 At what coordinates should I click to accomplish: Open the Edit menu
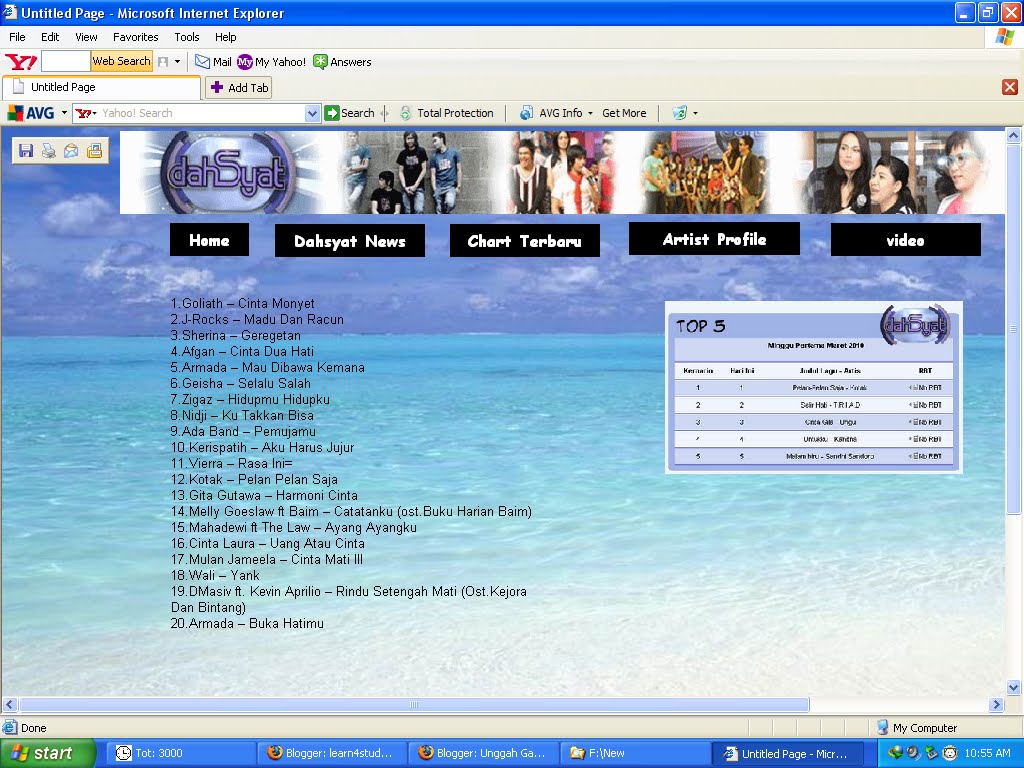click(x=50, y=37)
